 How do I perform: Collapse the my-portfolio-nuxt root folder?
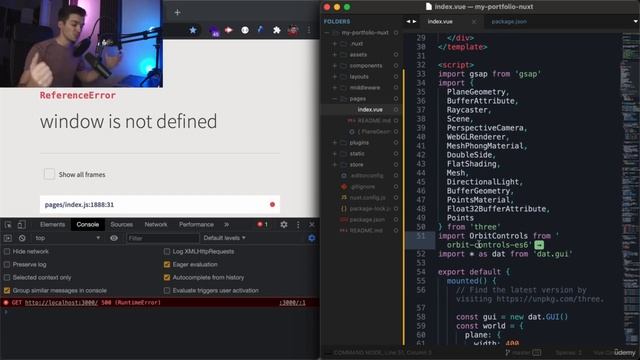click(x=327, y=33)
